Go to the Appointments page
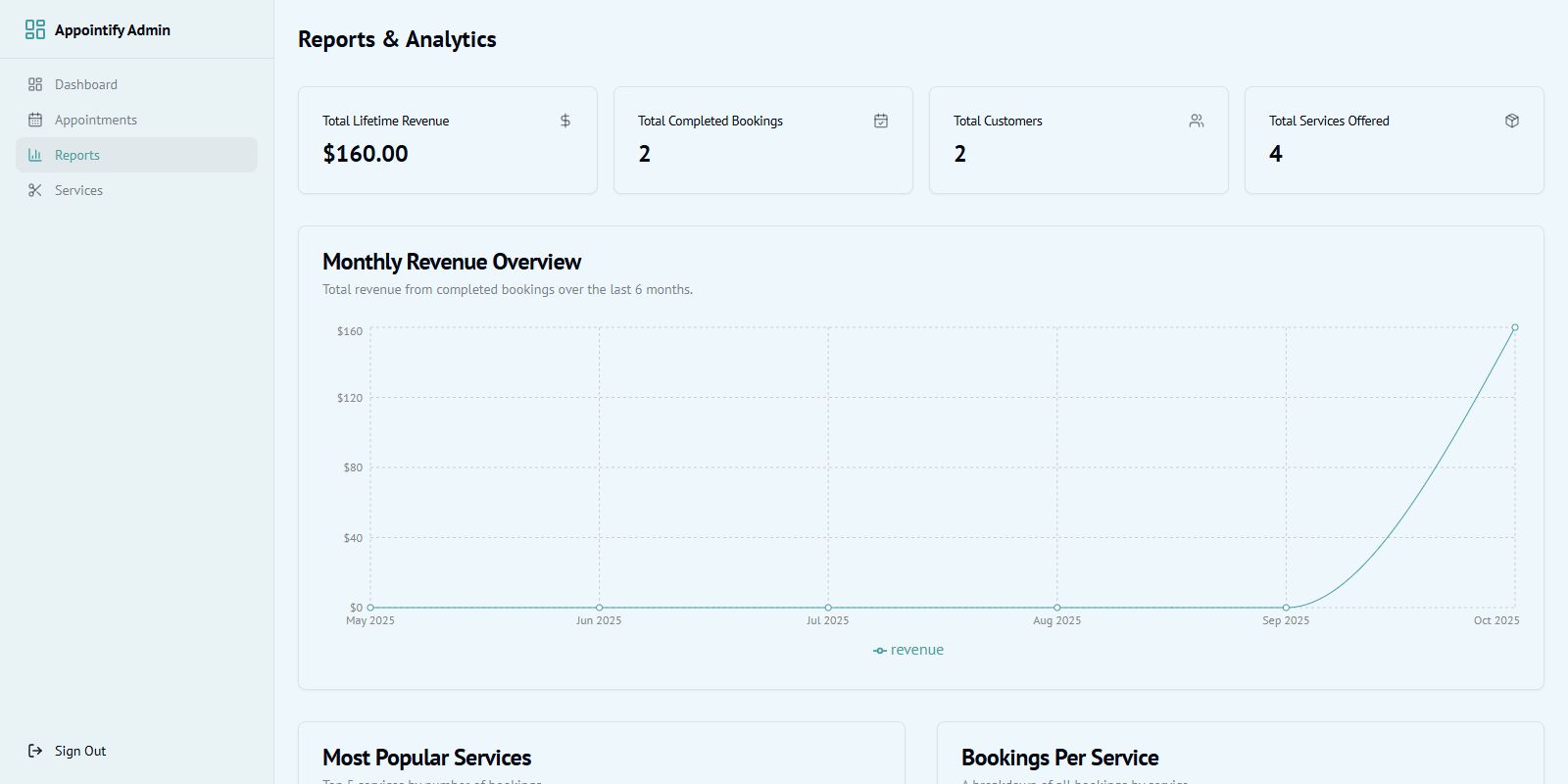The image size is (1568, 784). [x=96, y=120]
